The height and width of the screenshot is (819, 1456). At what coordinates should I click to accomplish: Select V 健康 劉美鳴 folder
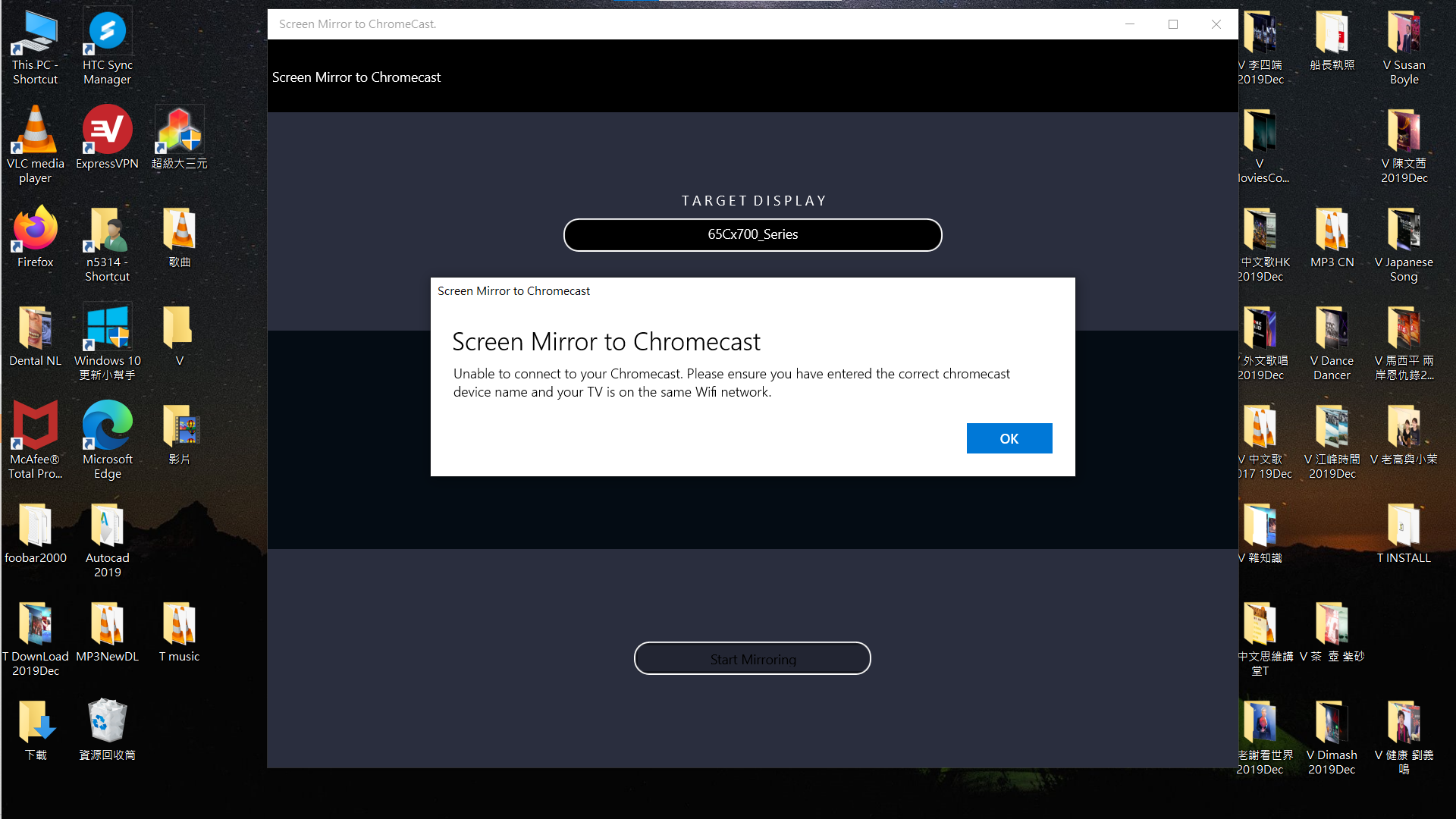tap(1404, 737)
